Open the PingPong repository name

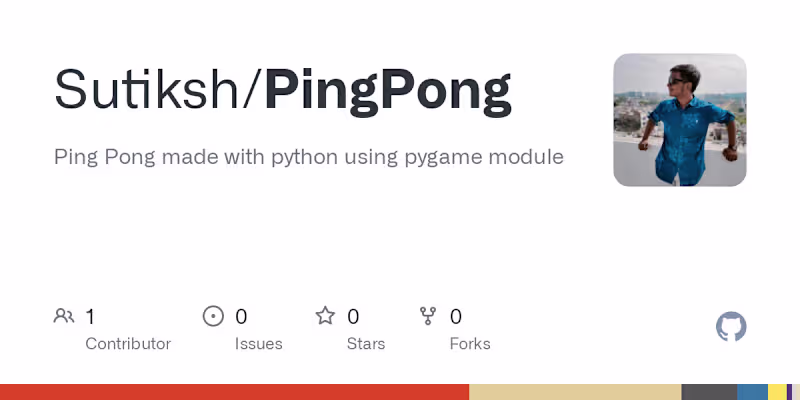click(388, 90)
